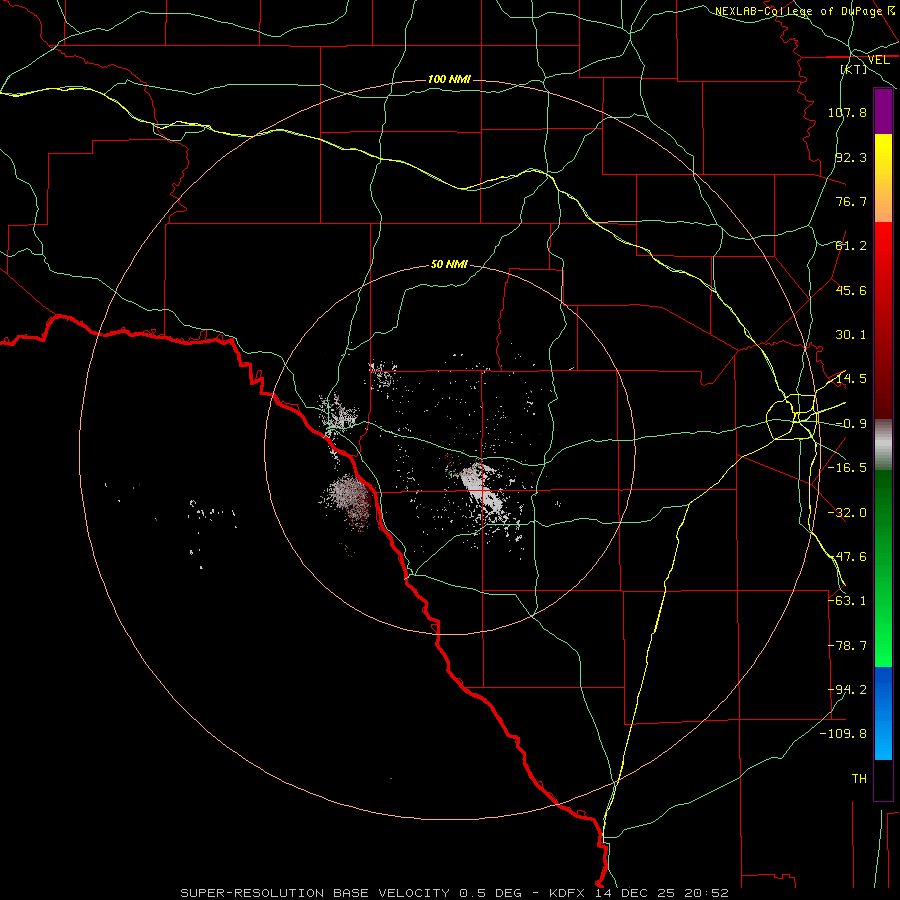This screenshot has width=900, height=900.
Task: Pick the purple segment of velocity color bar
Action: [x=883, y=112]
